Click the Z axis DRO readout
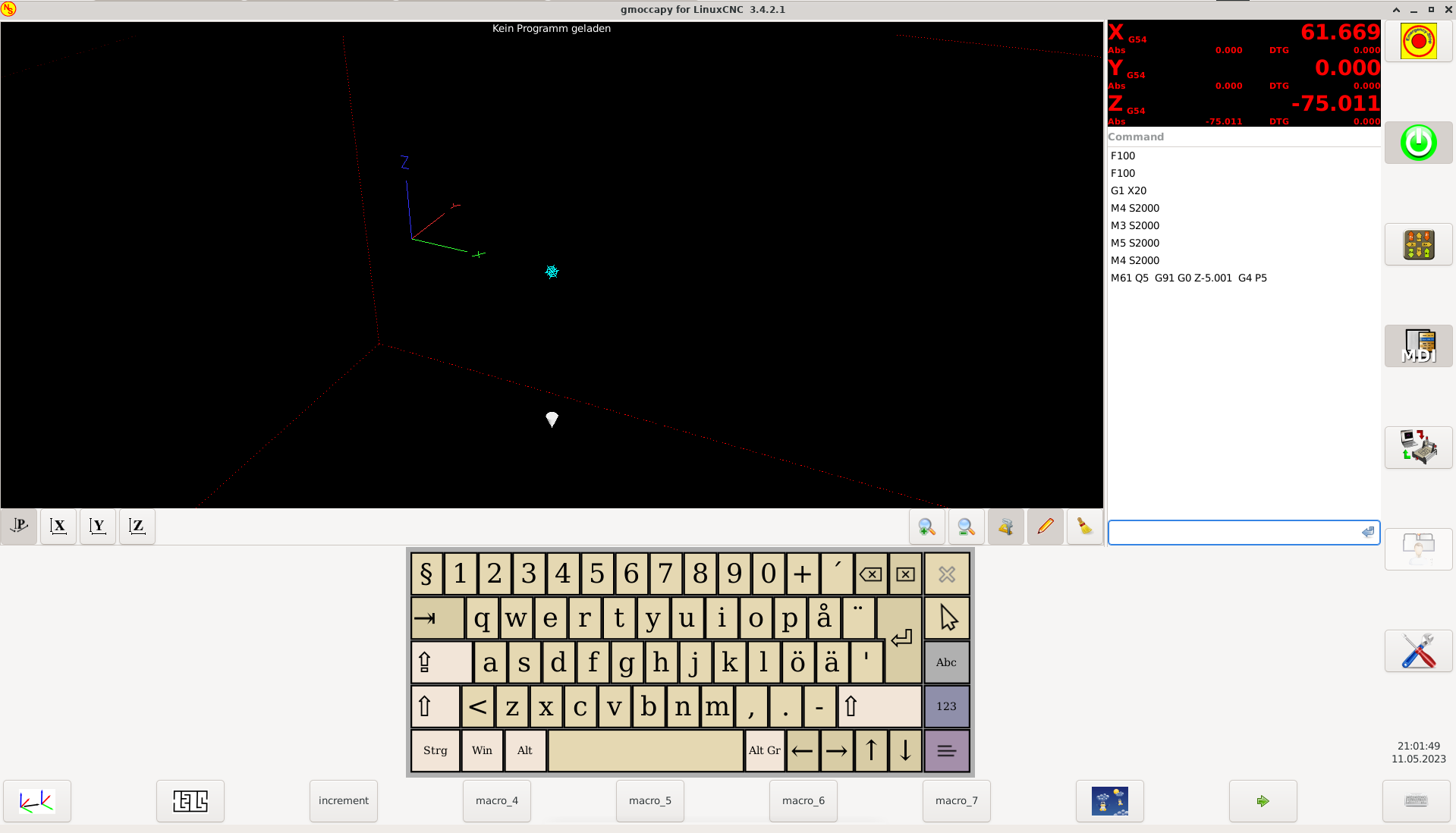 point(1244,109)
